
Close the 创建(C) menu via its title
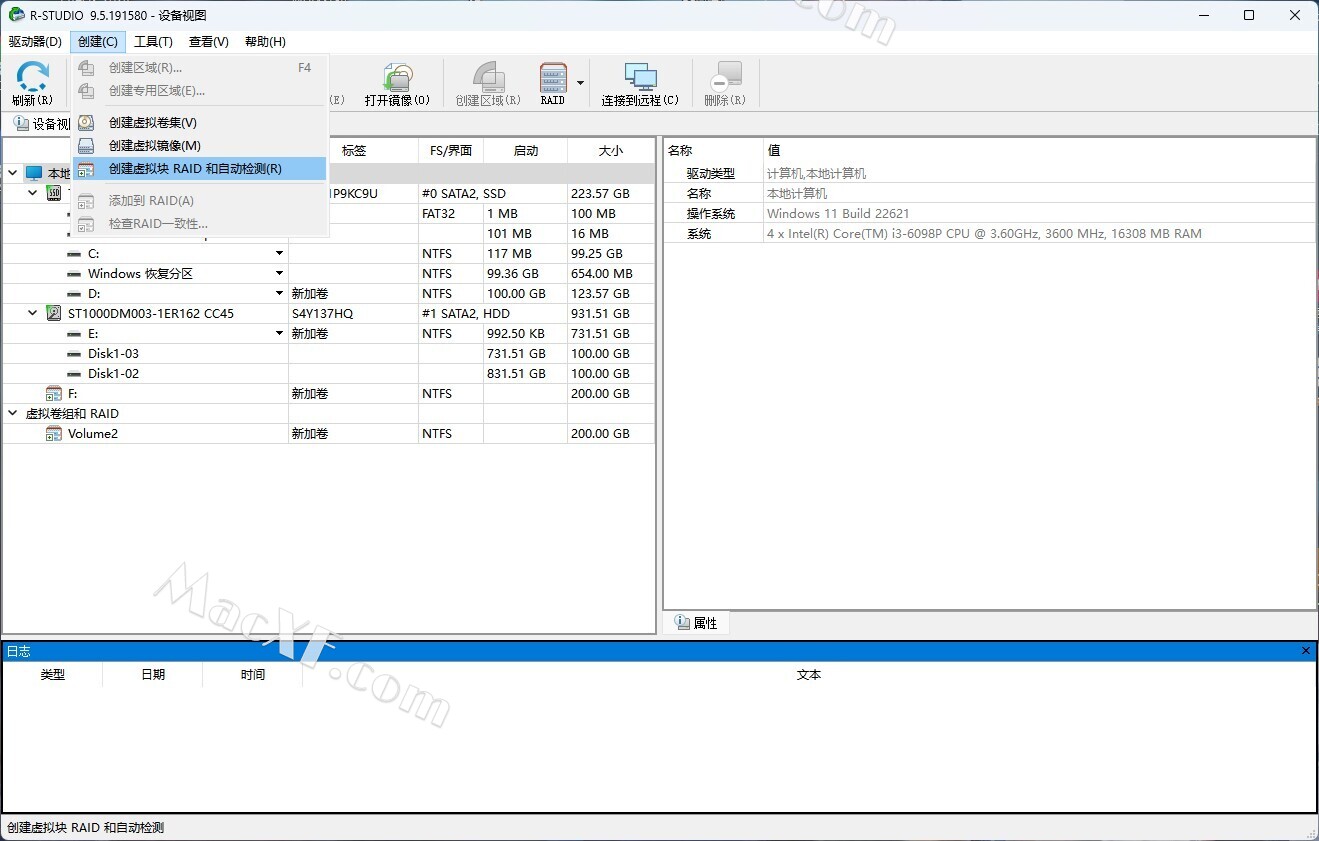pyautogui.click(x=97, y=41)
